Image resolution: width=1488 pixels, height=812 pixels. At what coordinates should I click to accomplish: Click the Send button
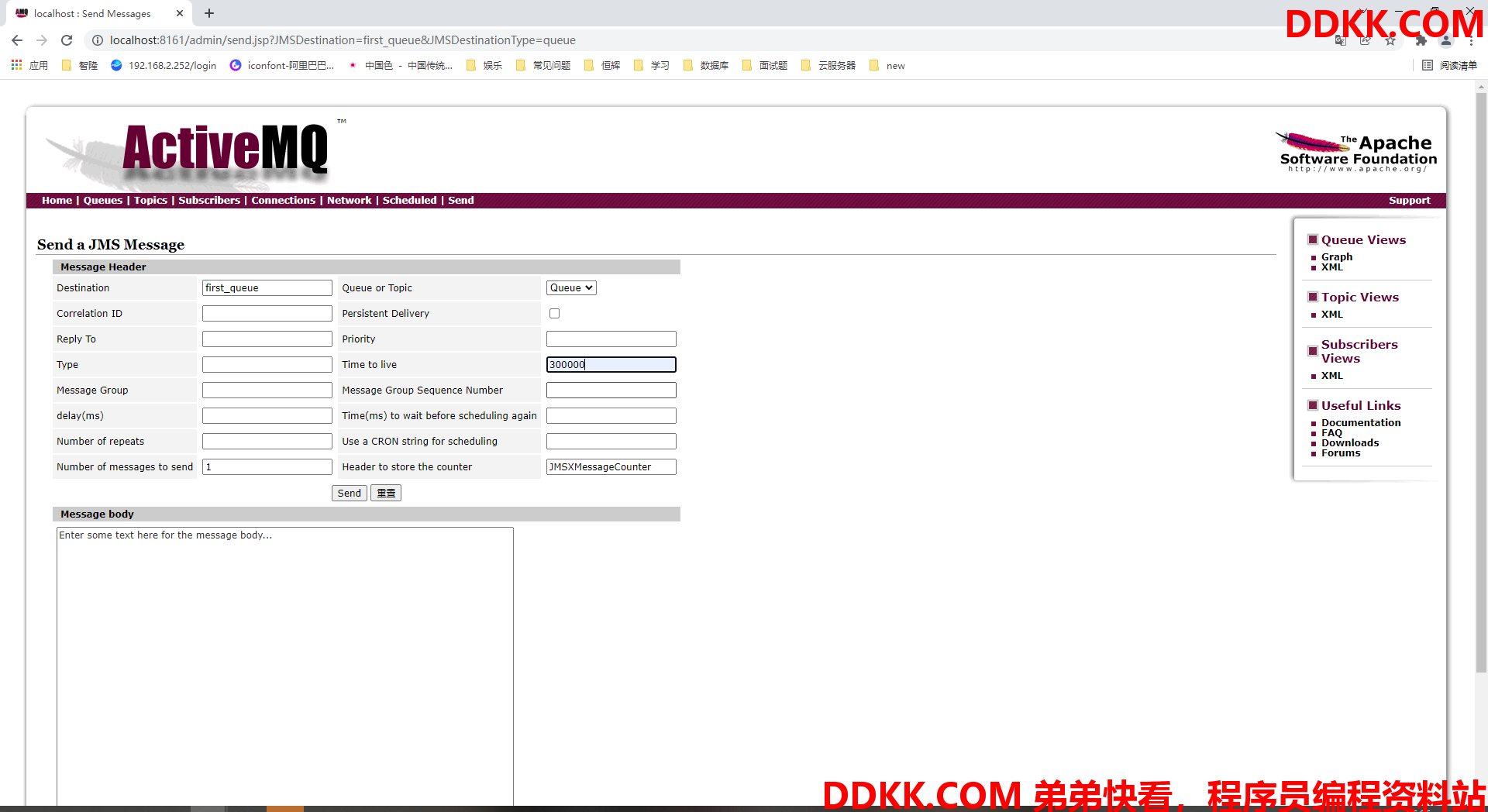click(350, 493)
